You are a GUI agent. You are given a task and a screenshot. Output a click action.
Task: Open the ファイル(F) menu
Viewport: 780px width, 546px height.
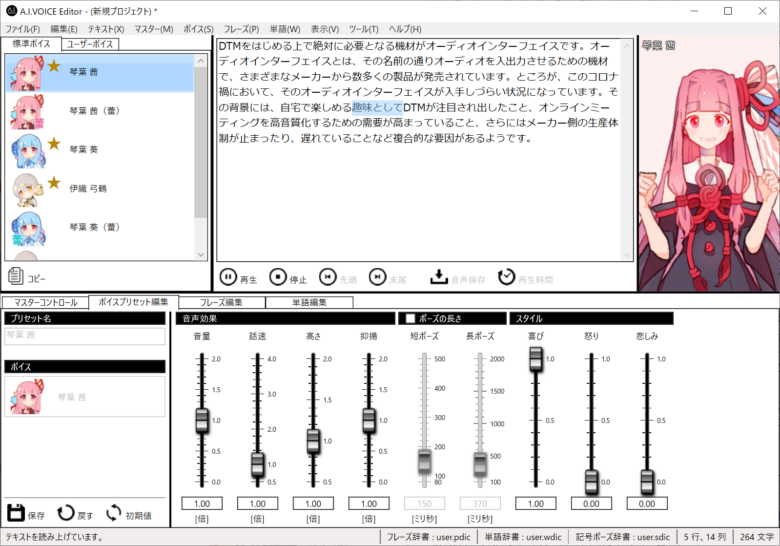[x=22, y=29]
